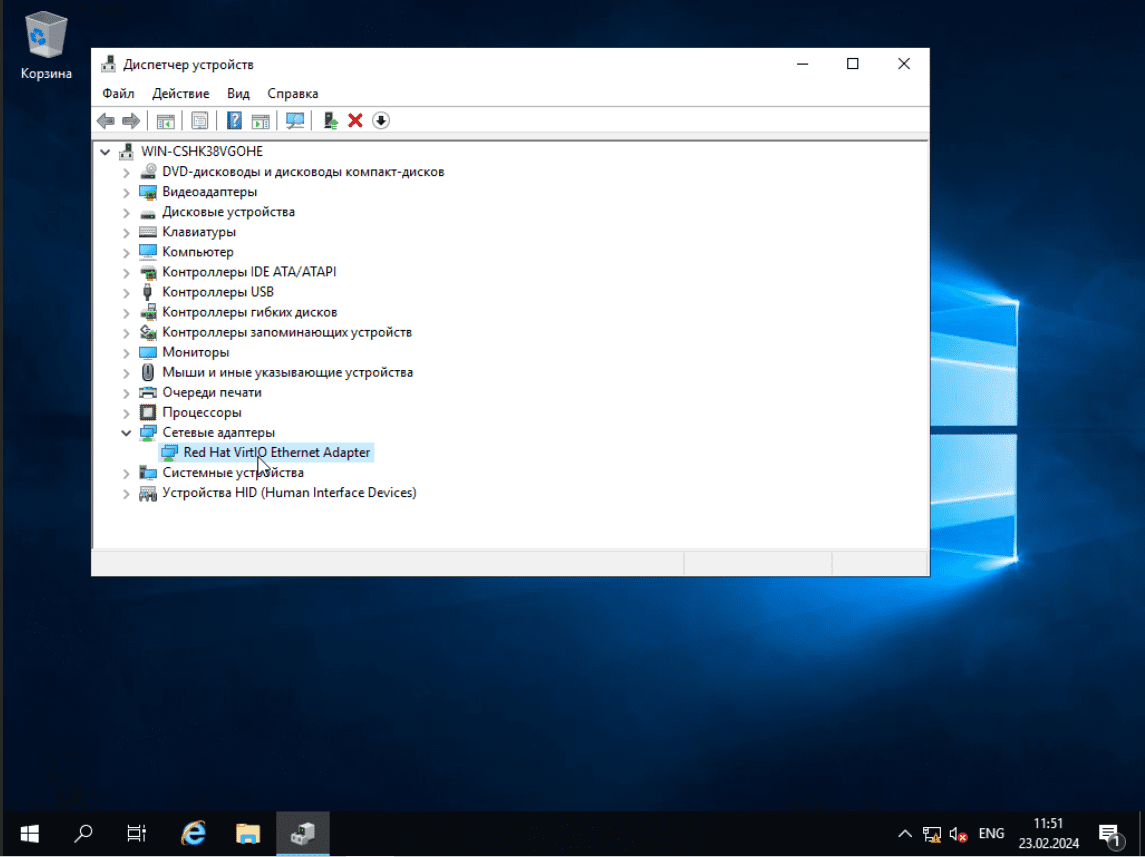Screen dimensions: 1145x857
Task: Expand DVD-дисководы и дисководы компакт-дисков arrow
Action: pyautogui.click(x=126, y=172)
